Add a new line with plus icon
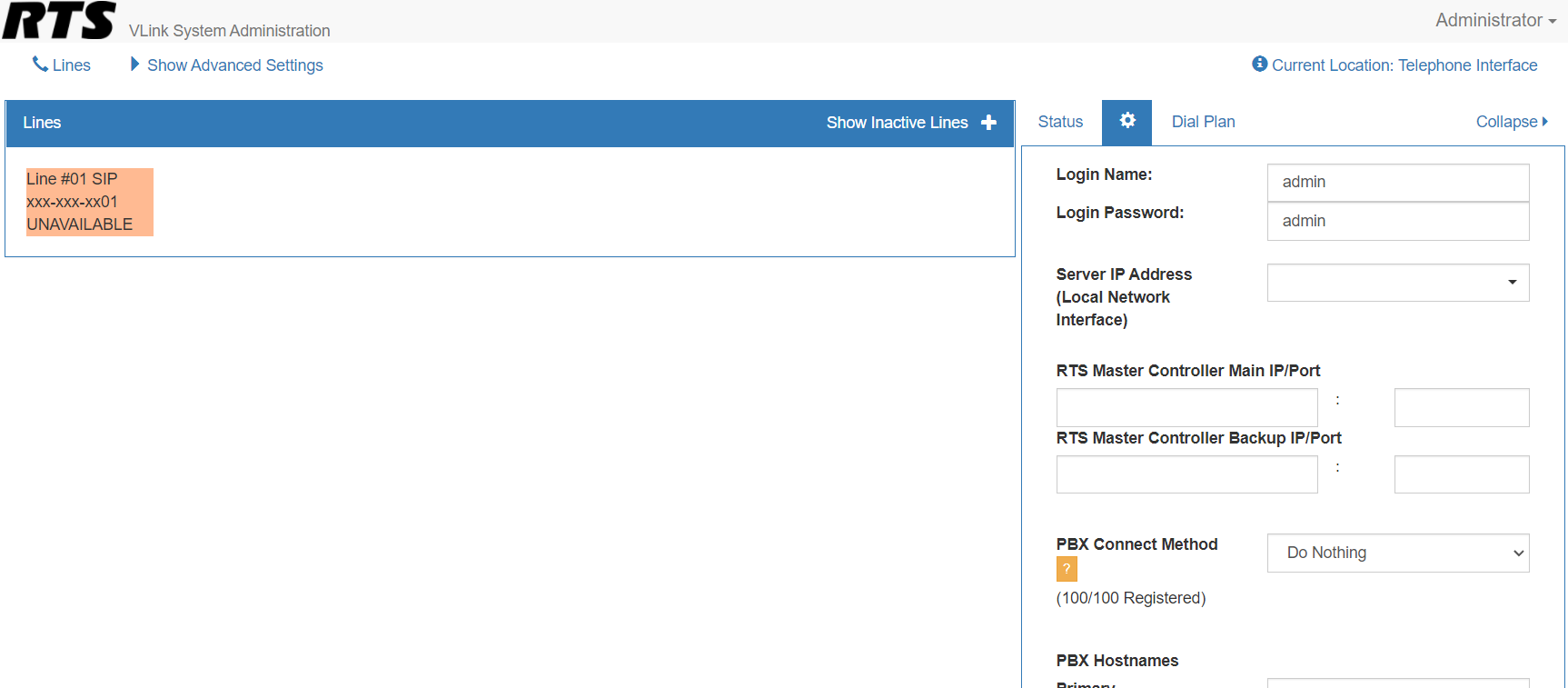Image resolution: width=1568 pixels, height=688 pixels. pos(989,123)
